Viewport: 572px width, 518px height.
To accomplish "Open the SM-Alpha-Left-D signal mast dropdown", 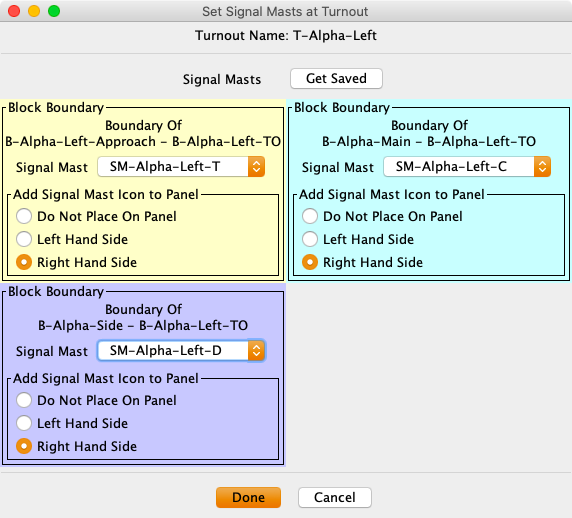I will tap(181, 351).
